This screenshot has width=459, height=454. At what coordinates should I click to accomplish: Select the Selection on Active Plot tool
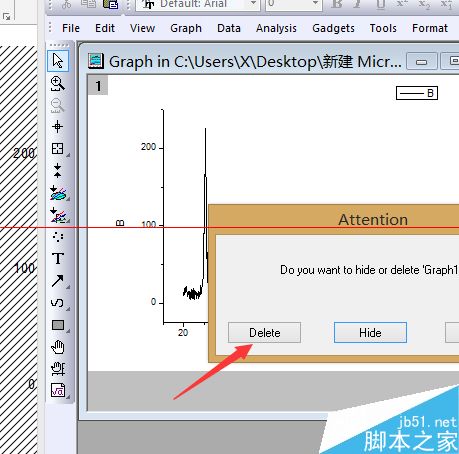(x=58, y=193)
